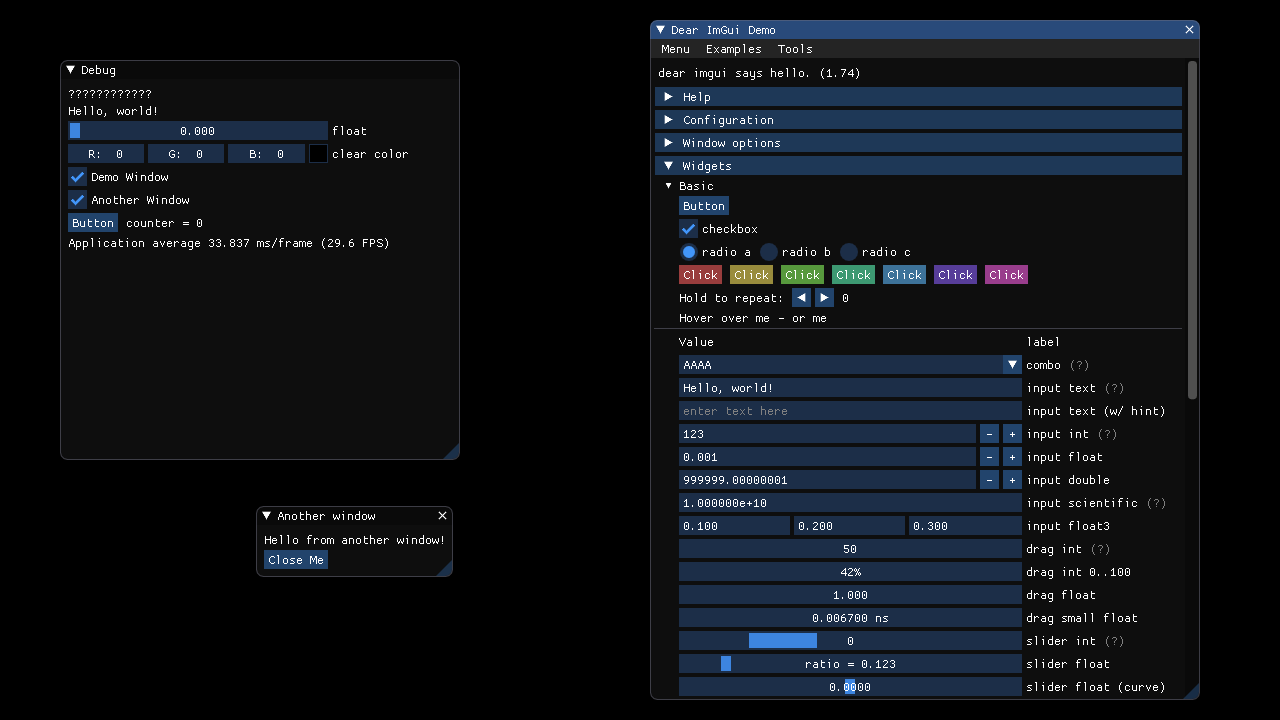Viewport: 1280px width, 720px height.
Task: Toggle the Demo Window checkbox
Action: [77, 177]
